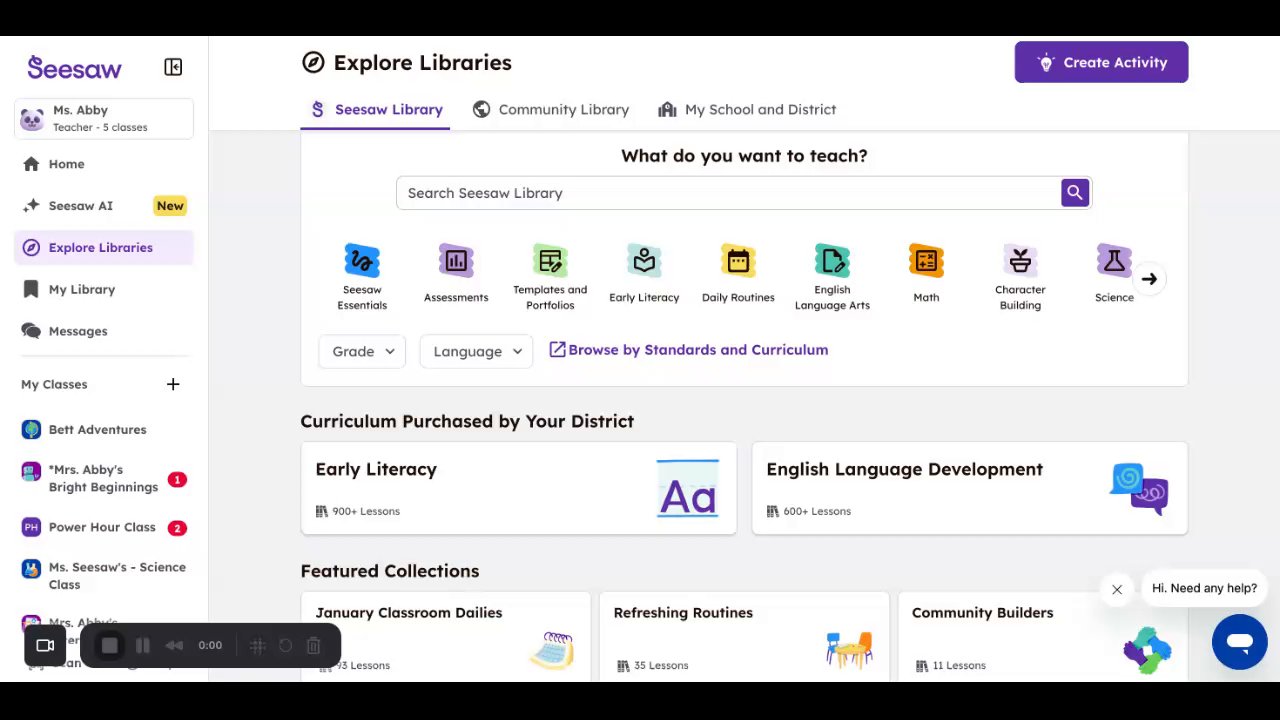Click the Science Class icon
Screen dimensions: 1280x720
pyautogui.click(x=31, y=568)
